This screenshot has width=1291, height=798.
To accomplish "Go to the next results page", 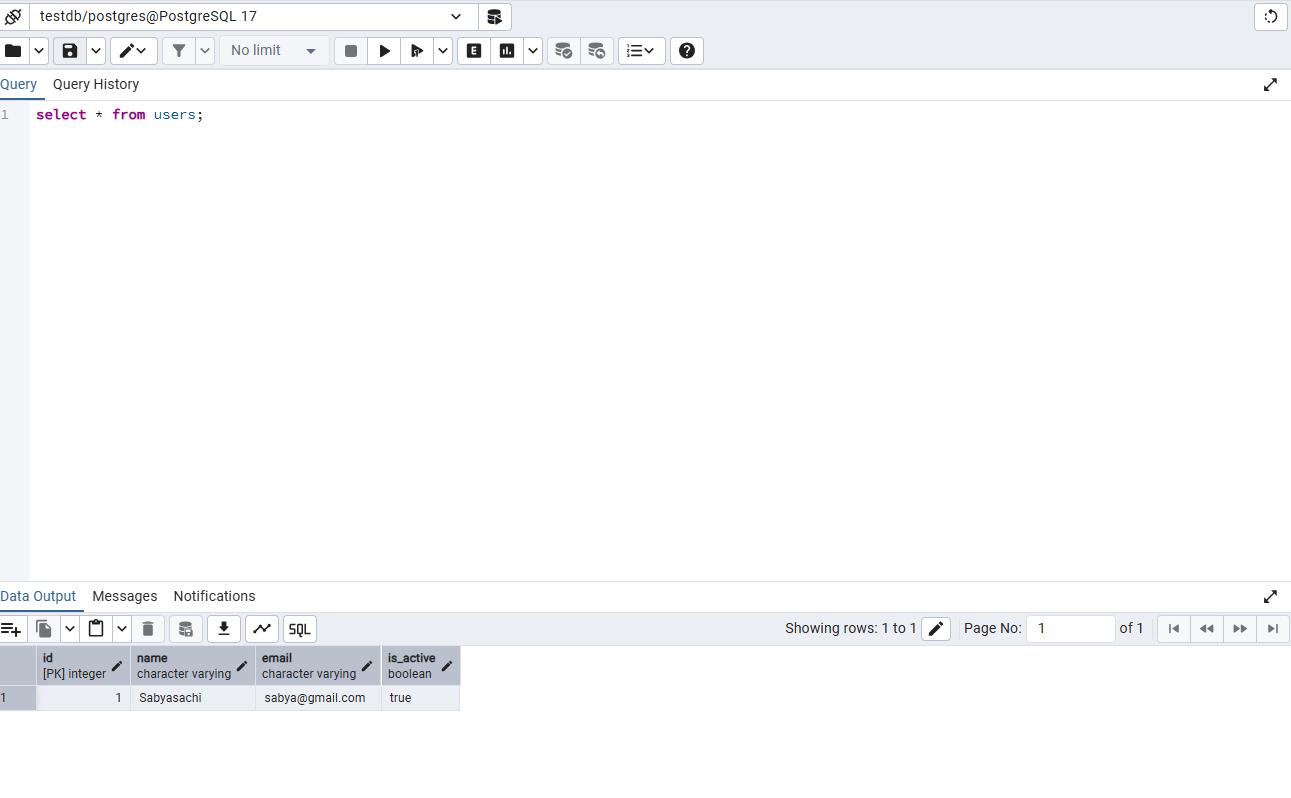I will tap(1240, 629).
